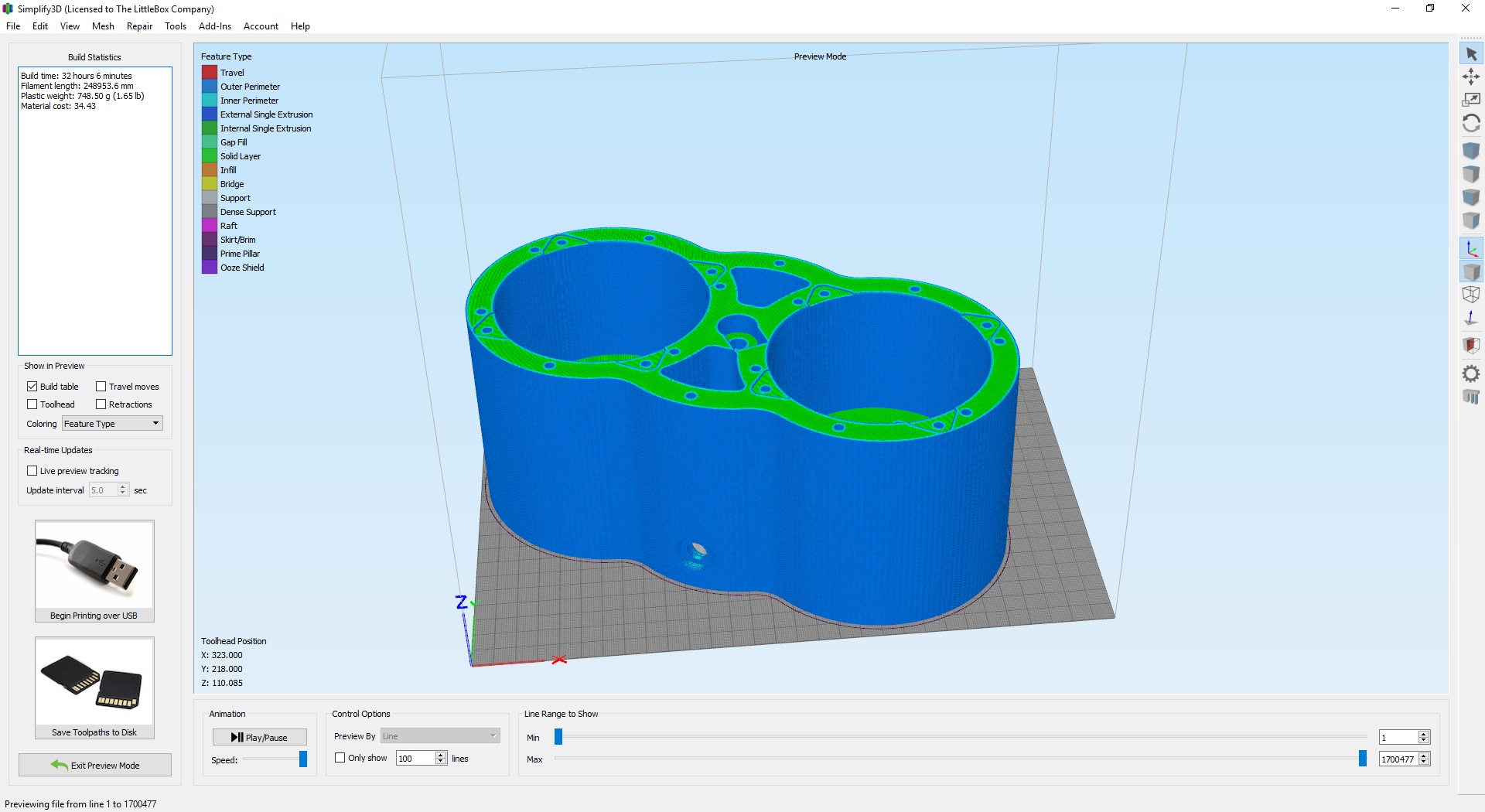Click the 'Z: 110.085' toolhead position text

[x=222, y=684]
